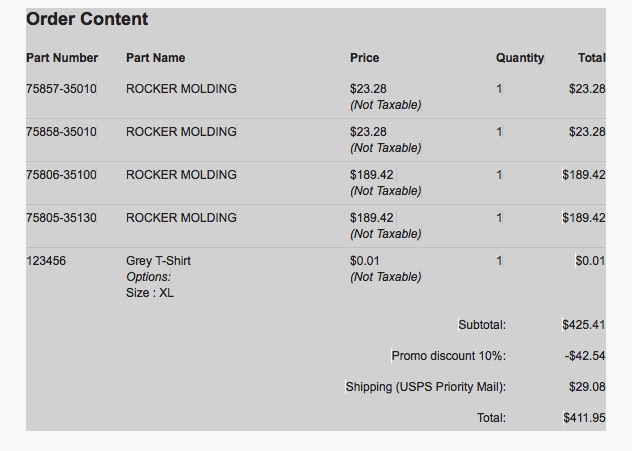Viewport: 632px width, 451px height.
Task: Click the $0.01 price of Grey T-Shirt
Action: click(364, 261)
